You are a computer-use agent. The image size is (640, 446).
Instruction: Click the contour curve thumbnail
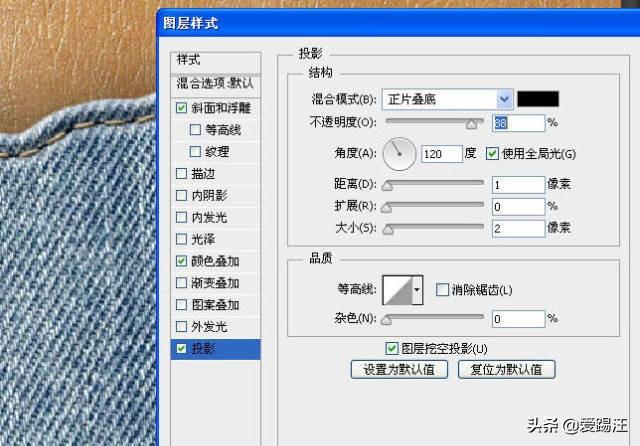pyautogui.click(x=397, y=290)
